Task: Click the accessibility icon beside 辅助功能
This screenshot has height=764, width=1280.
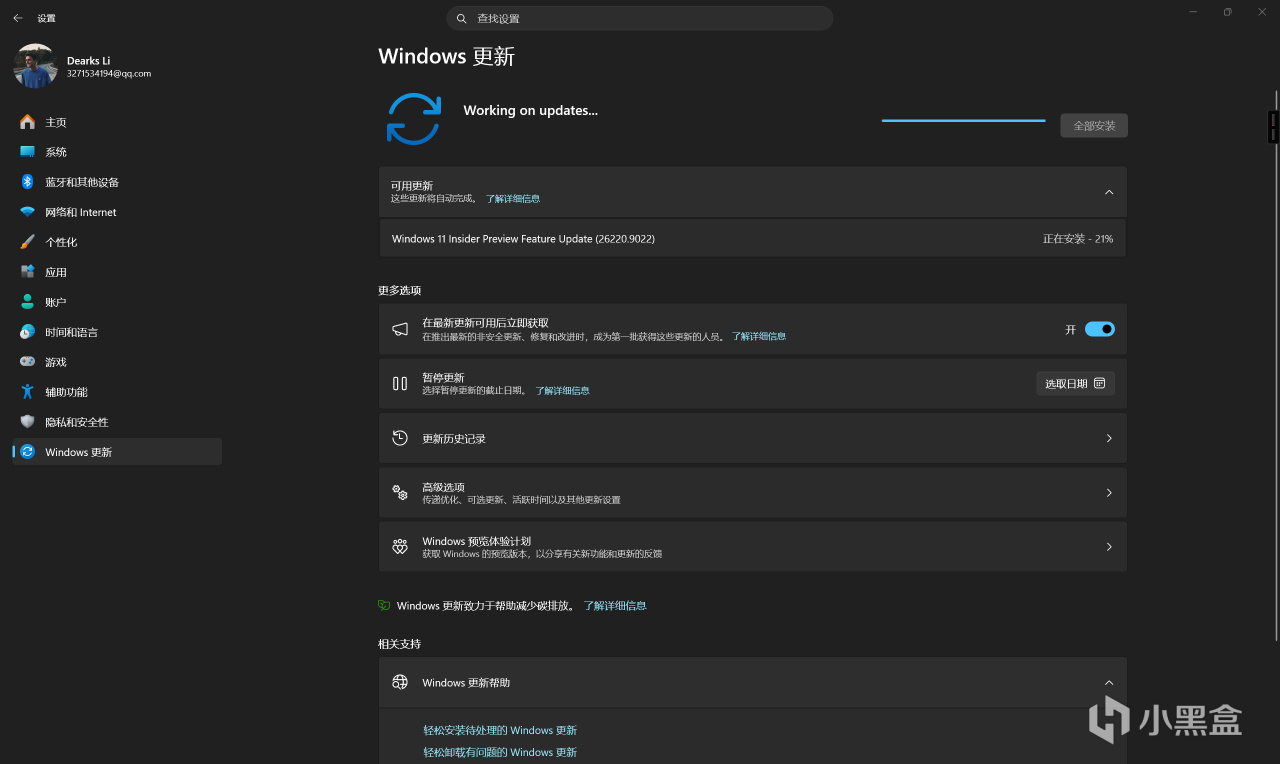Action: (x=27, y=392)
